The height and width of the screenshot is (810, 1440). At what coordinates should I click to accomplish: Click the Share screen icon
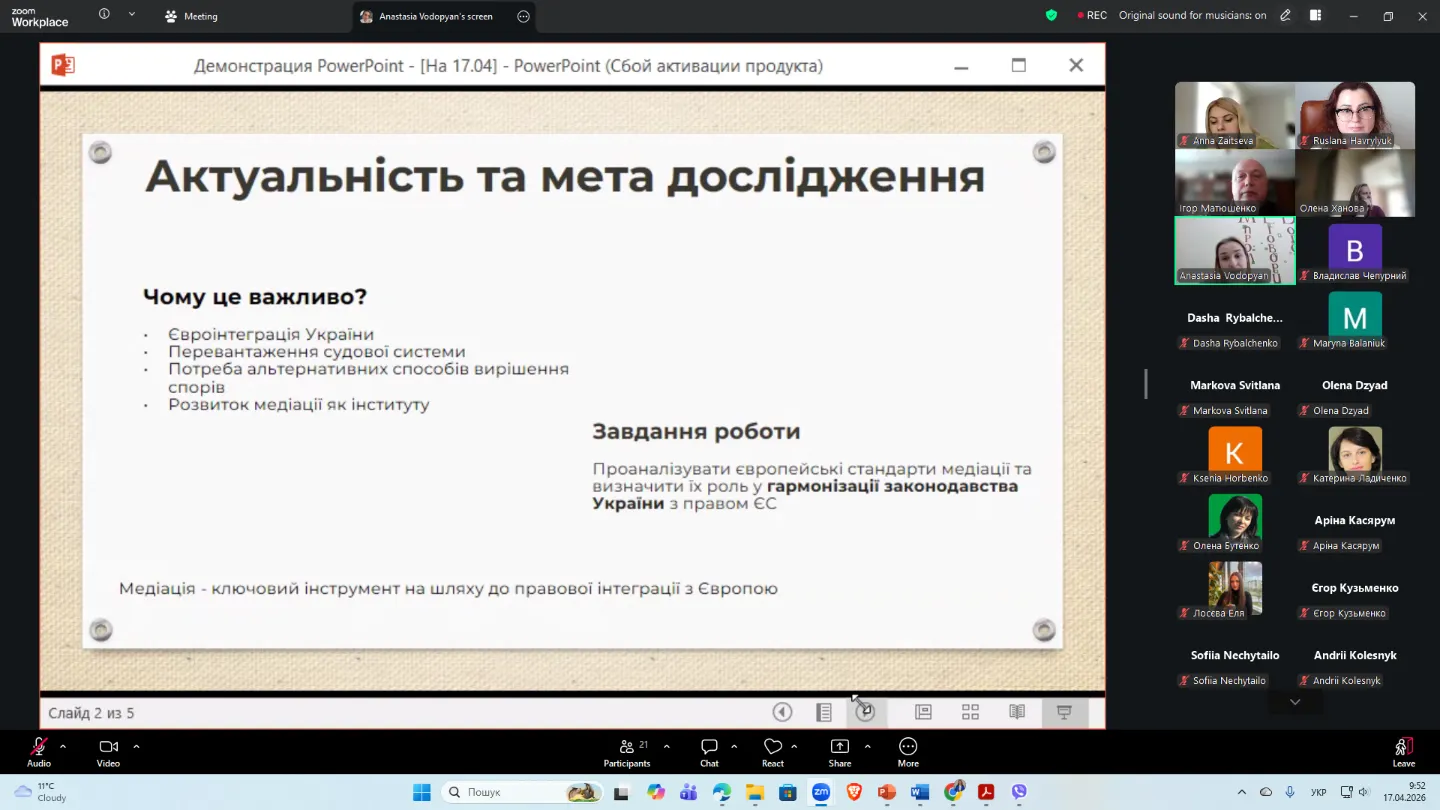tap(840, 752)
